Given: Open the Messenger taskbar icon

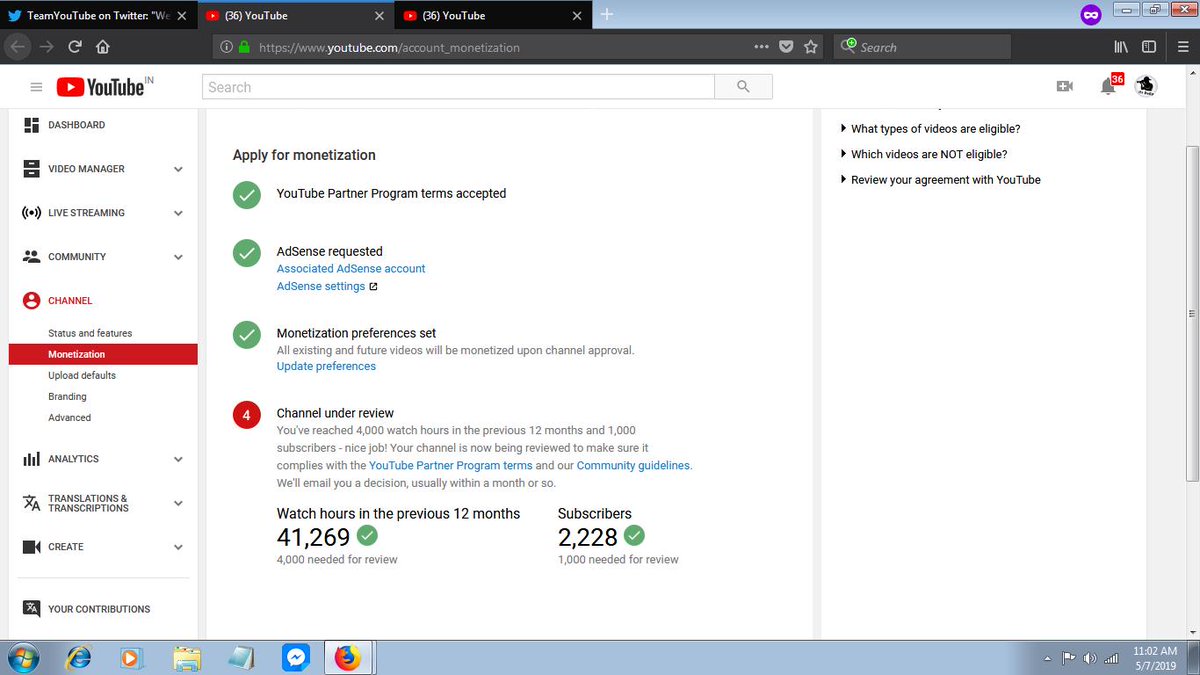Looking at the screenshot, I should [x=294, y=658].
